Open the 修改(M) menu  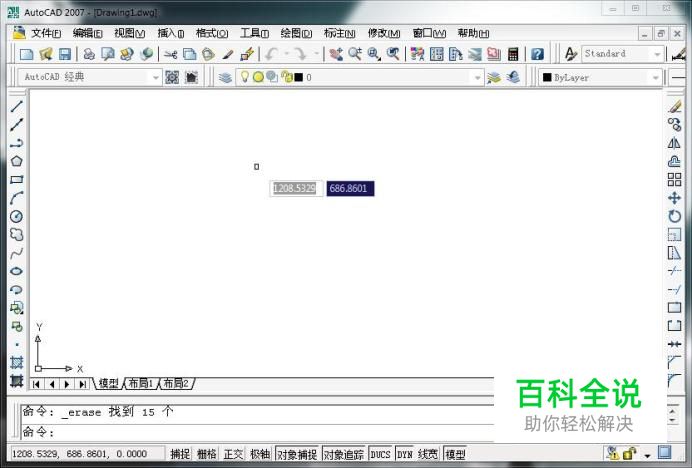[384, 33]
